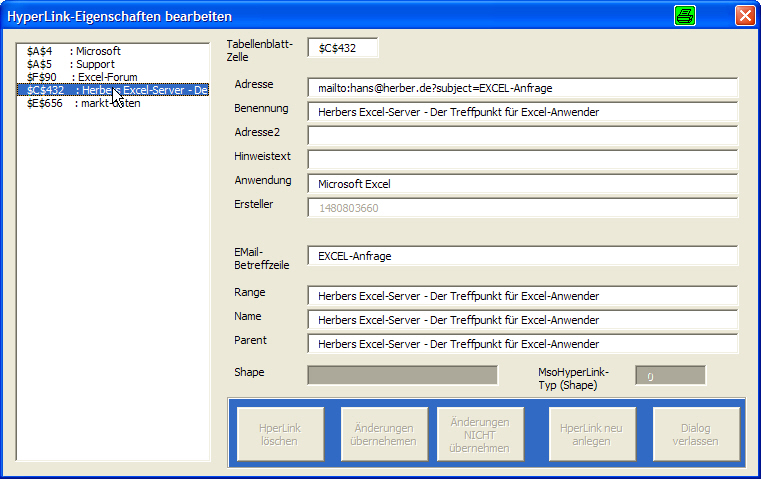Click the Anwendung field showing Microsoft Excel
761x479 pixels.
tap(522, 184)
